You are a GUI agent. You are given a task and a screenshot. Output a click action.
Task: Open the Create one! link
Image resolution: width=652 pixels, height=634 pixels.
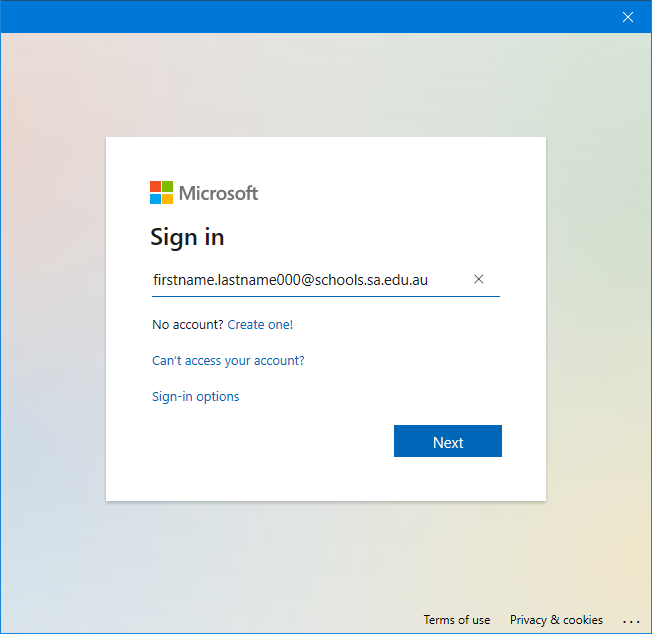[260, 324]
